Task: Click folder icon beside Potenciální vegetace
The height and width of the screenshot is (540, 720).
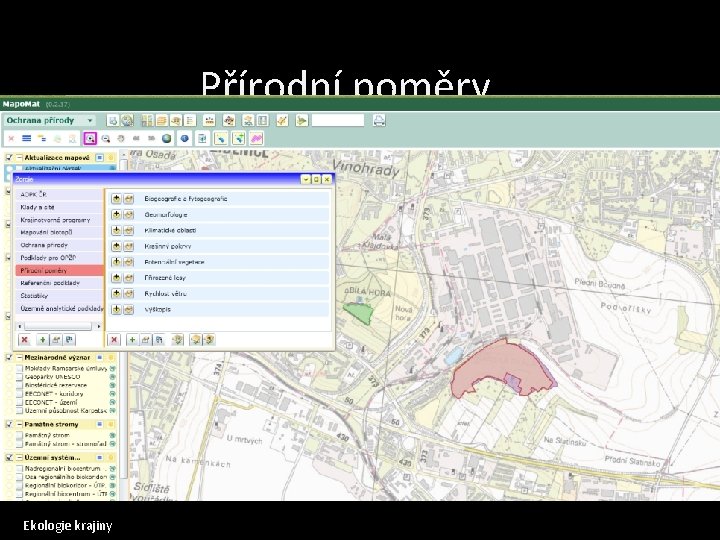Action: (x=129, y=262)
